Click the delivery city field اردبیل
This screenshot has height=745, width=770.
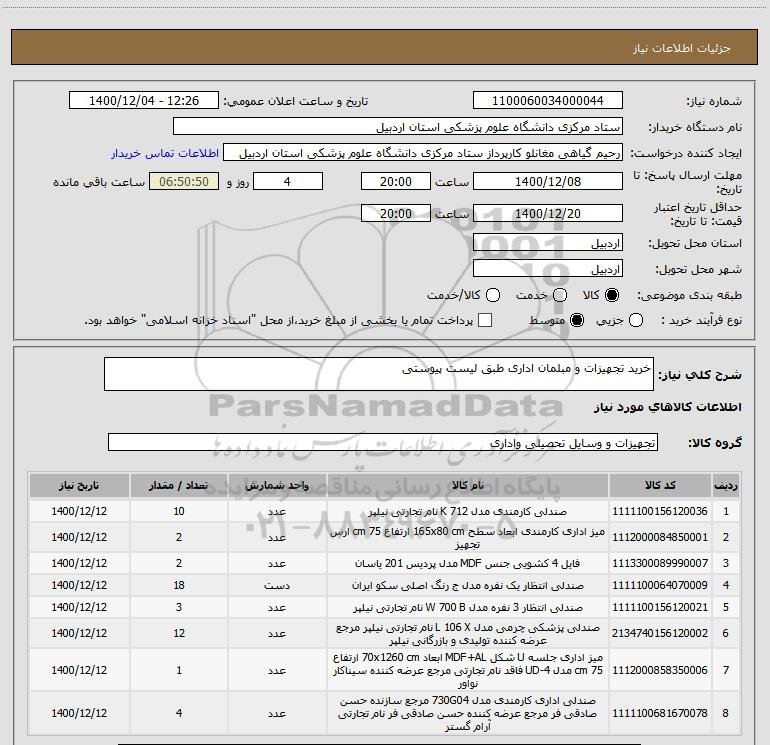click(x=548, y=269)
